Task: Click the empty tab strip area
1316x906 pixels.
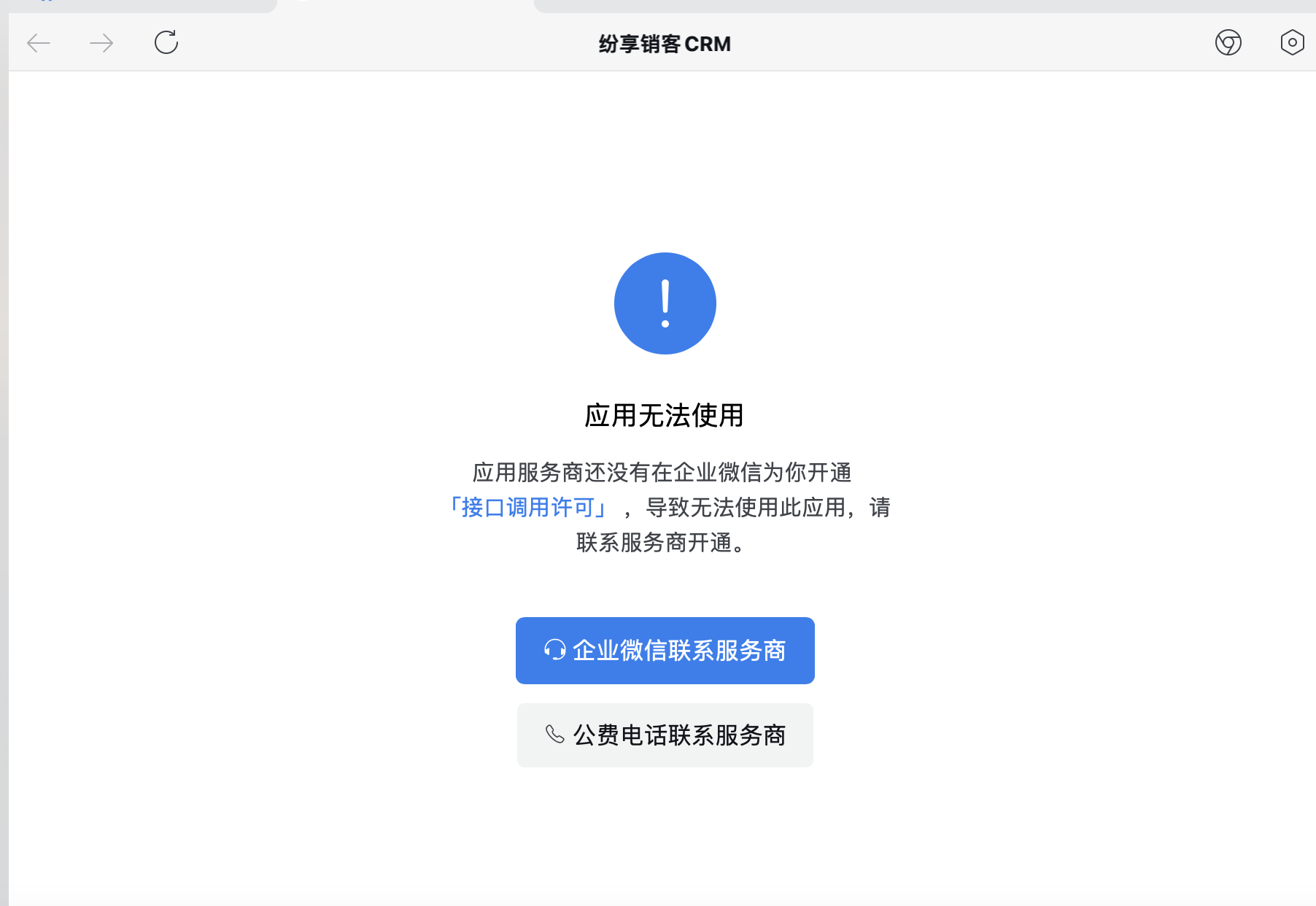Action: point(925,6)
